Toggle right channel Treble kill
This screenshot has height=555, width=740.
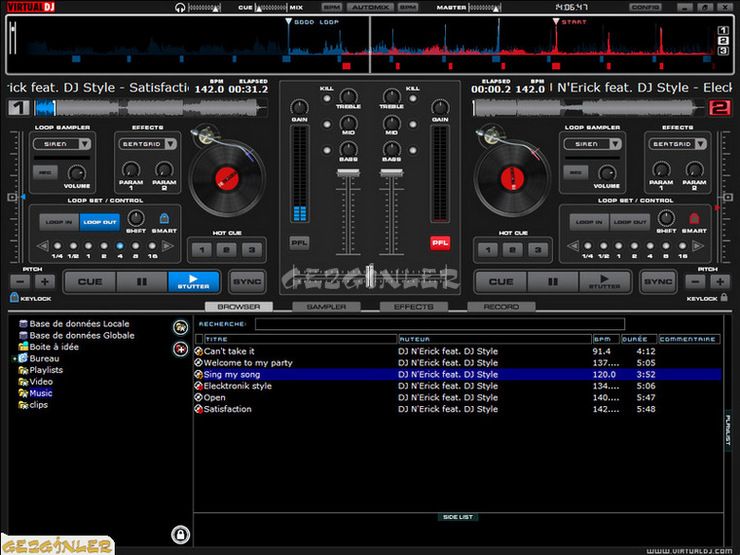point(412,99)
